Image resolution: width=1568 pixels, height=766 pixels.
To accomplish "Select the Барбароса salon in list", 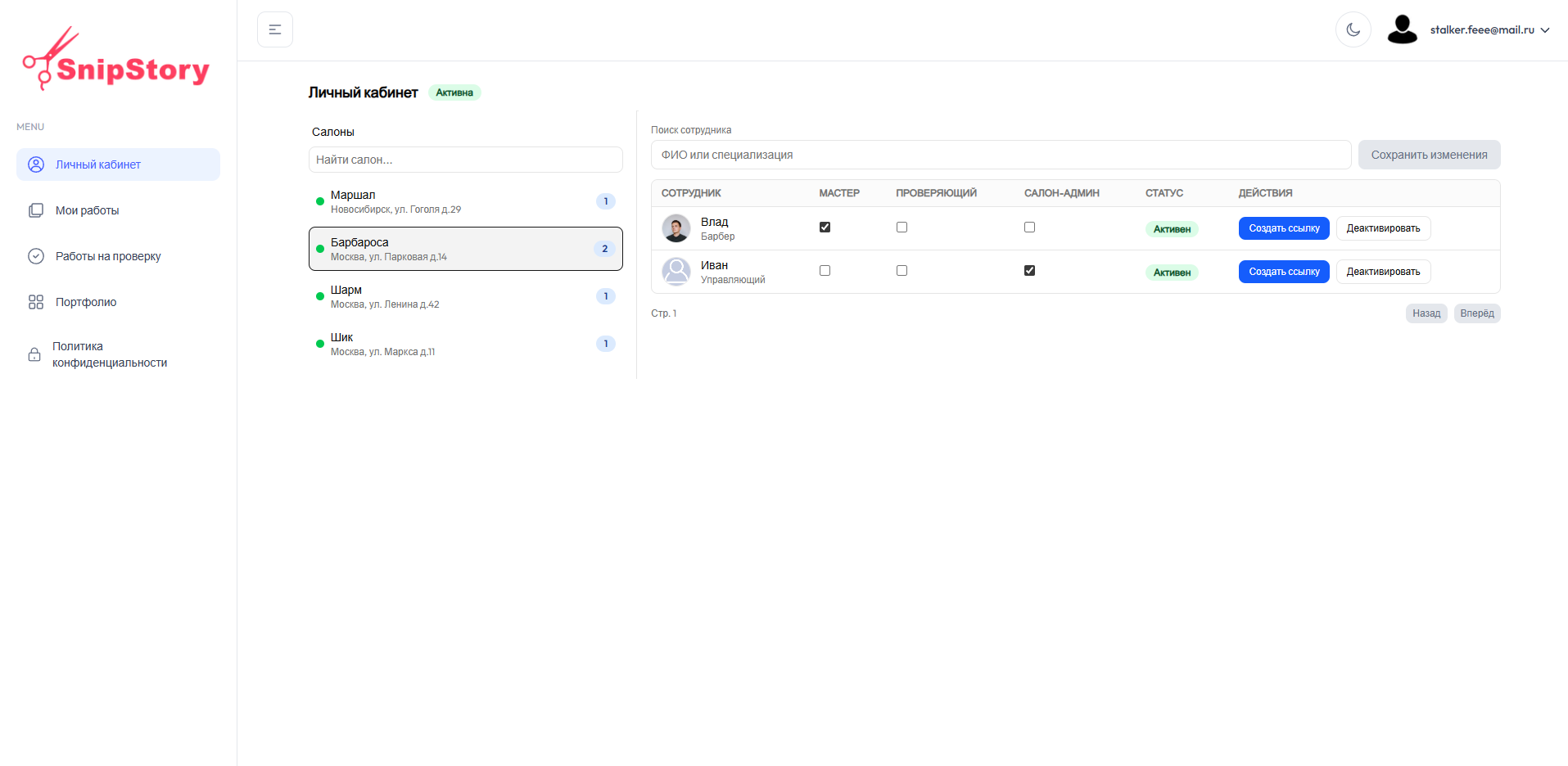I will 466,249.
